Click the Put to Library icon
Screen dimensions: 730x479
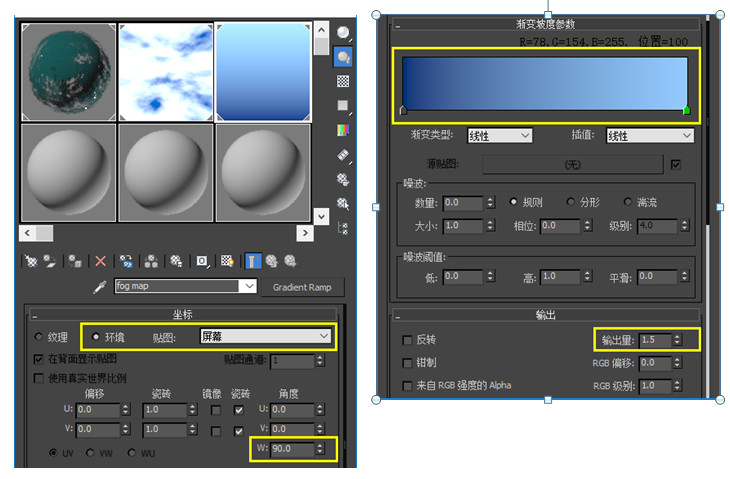click(176, 261)
